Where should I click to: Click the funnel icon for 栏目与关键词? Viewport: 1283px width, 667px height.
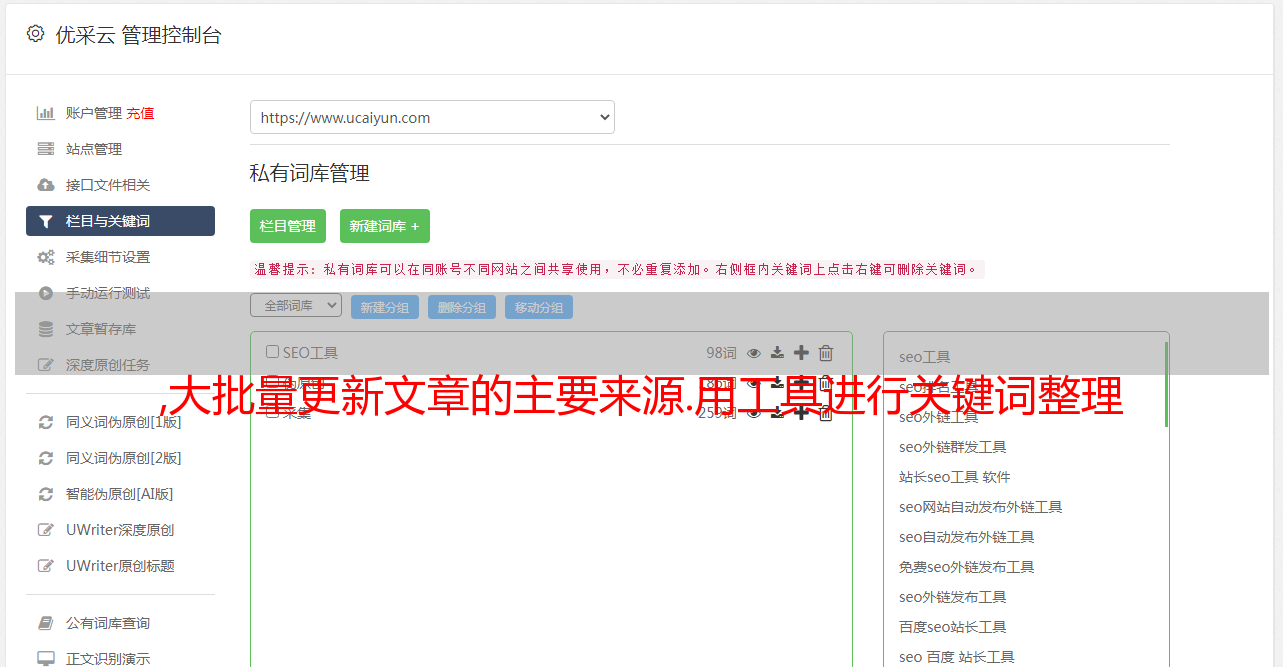pyautogui.click(x=46, y=221)
